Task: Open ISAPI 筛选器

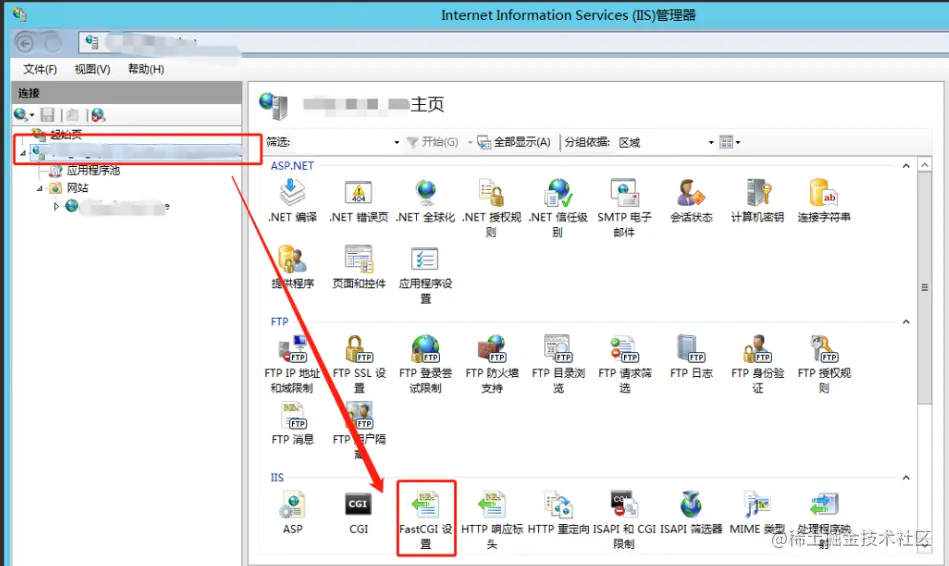Action: point(691,513)
